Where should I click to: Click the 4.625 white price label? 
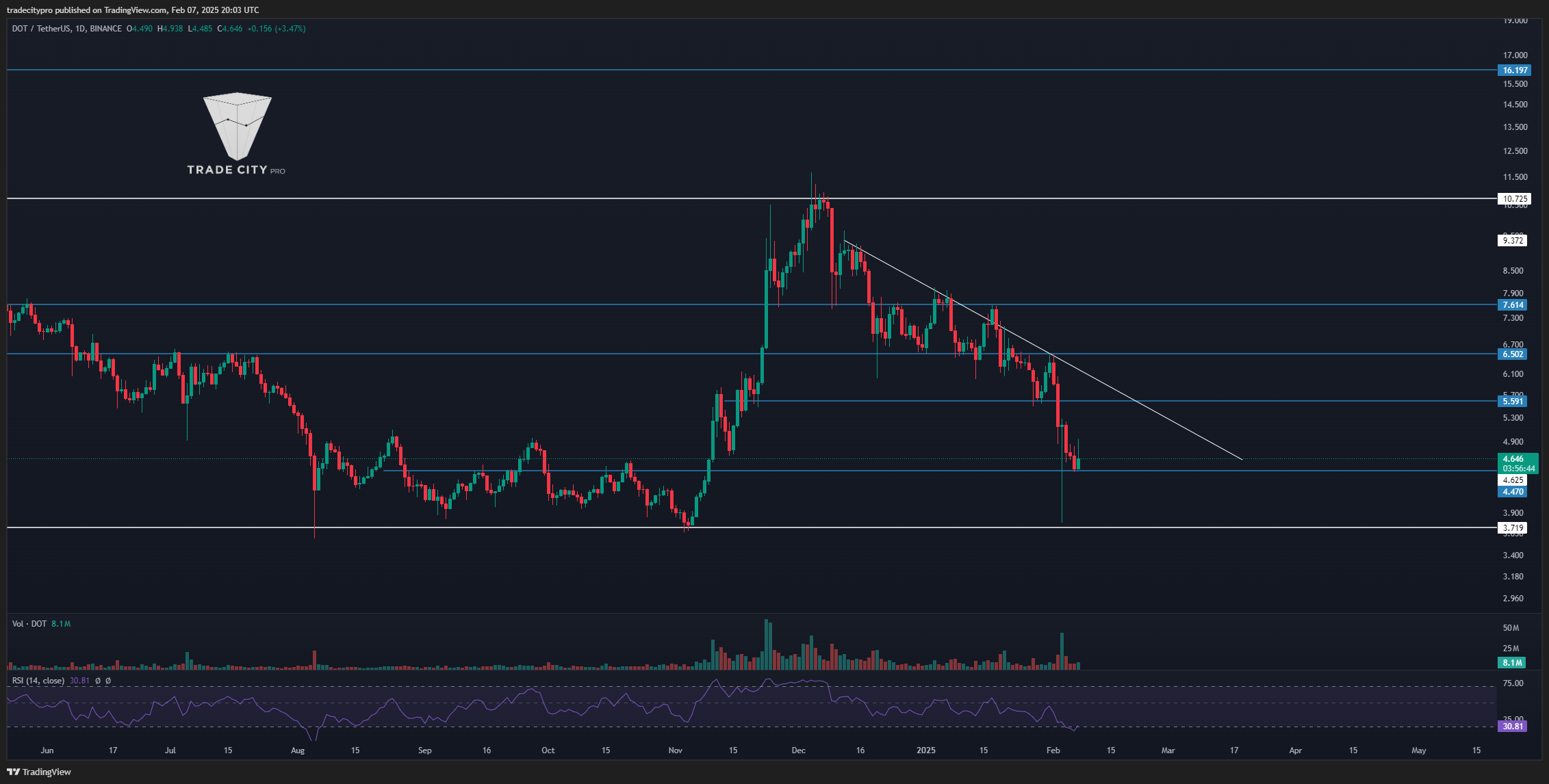click(x=1512, y=480)
